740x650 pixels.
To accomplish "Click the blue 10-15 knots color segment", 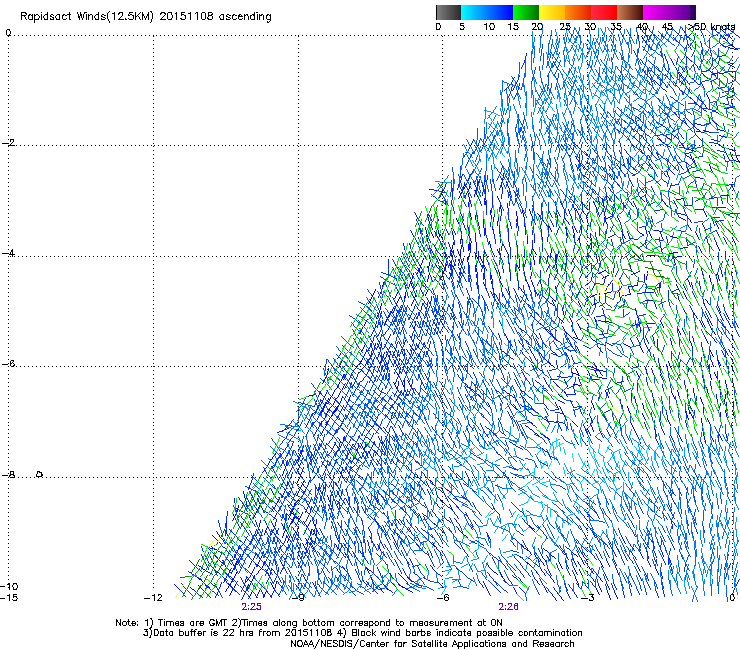I will pyautogui.click(x=500, y=12).
